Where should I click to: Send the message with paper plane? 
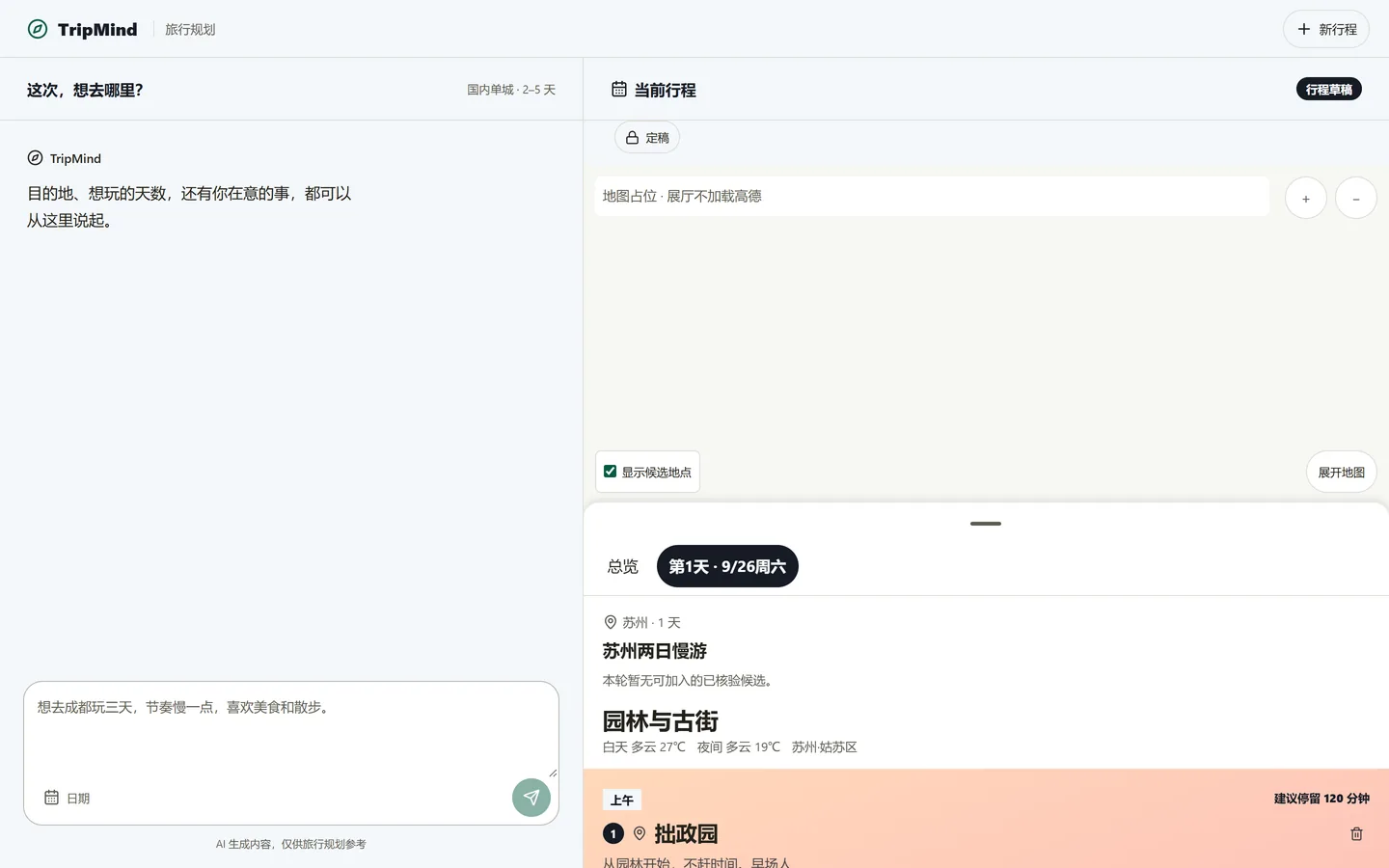click(x=531, y=798)
